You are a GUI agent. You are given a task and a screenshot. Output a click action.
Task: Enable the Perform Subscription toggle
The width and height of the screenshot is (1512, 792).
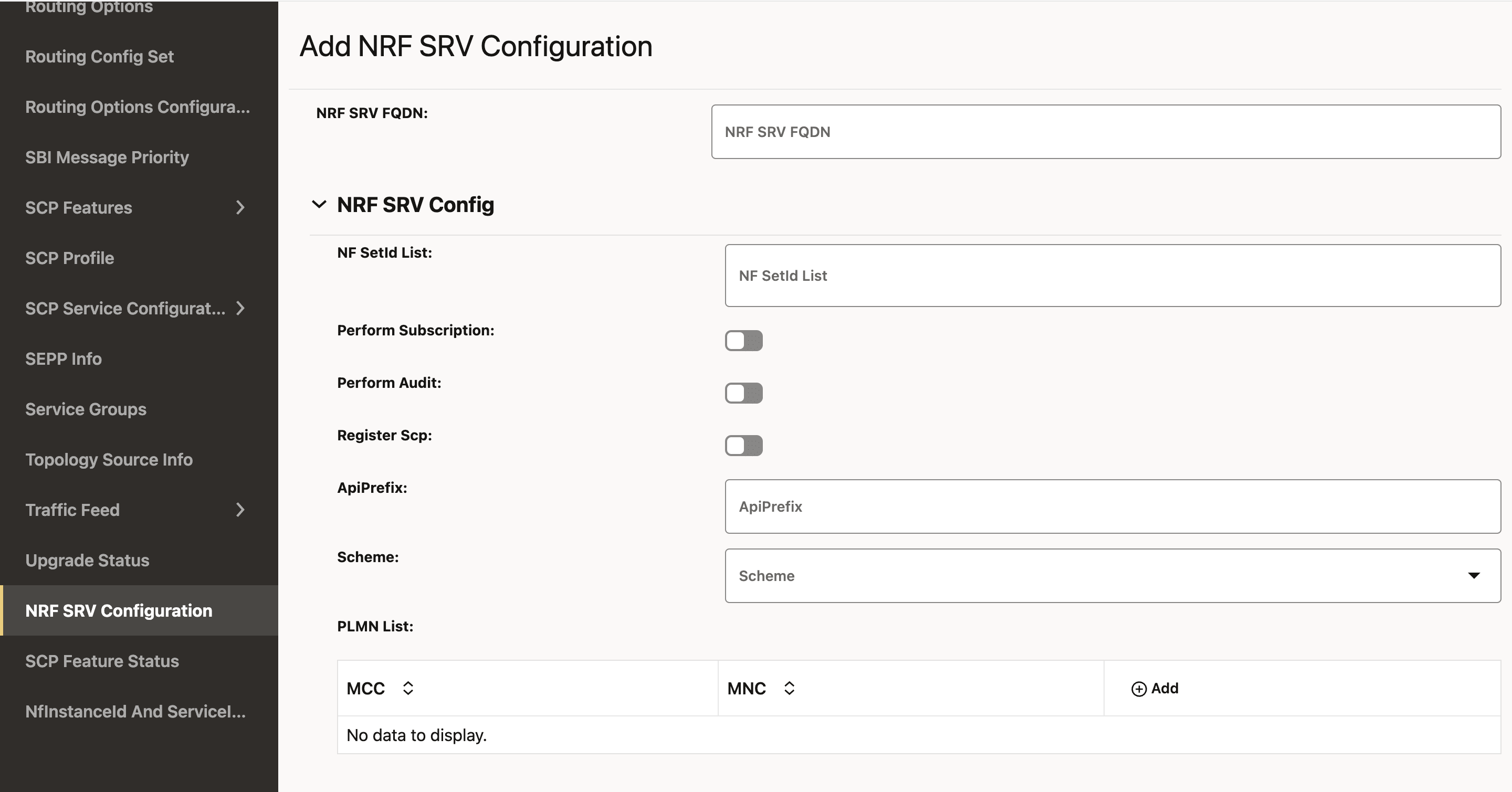coord(744,340)
